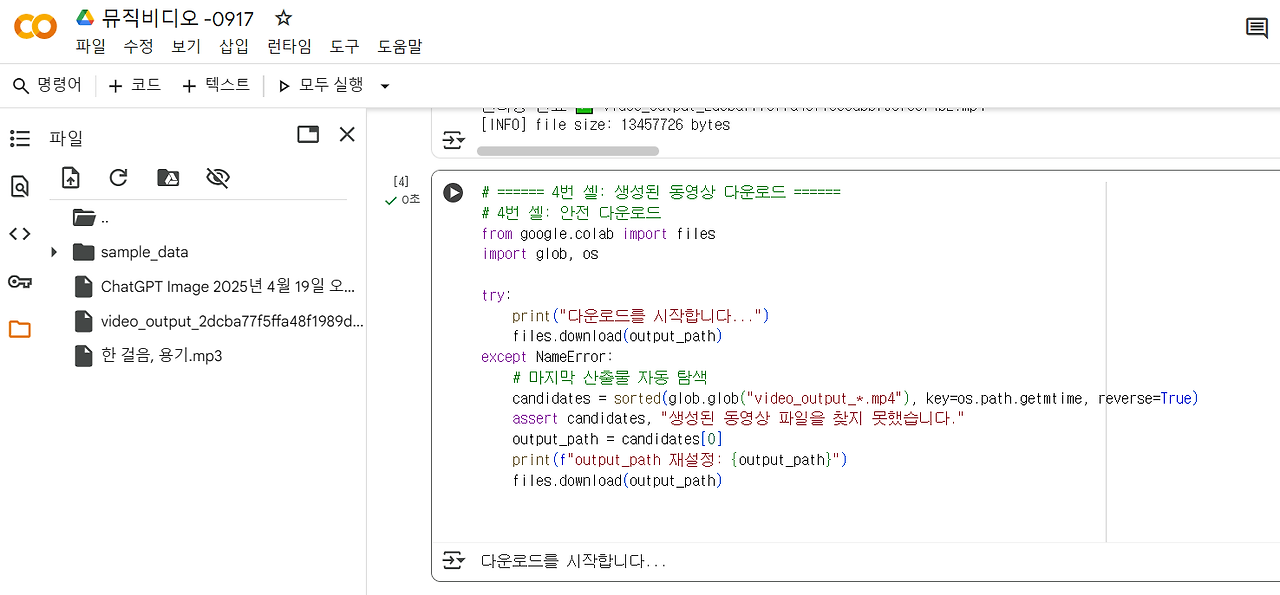Click the 다운로드를 시작합니다... output text

tap(574, 561)
